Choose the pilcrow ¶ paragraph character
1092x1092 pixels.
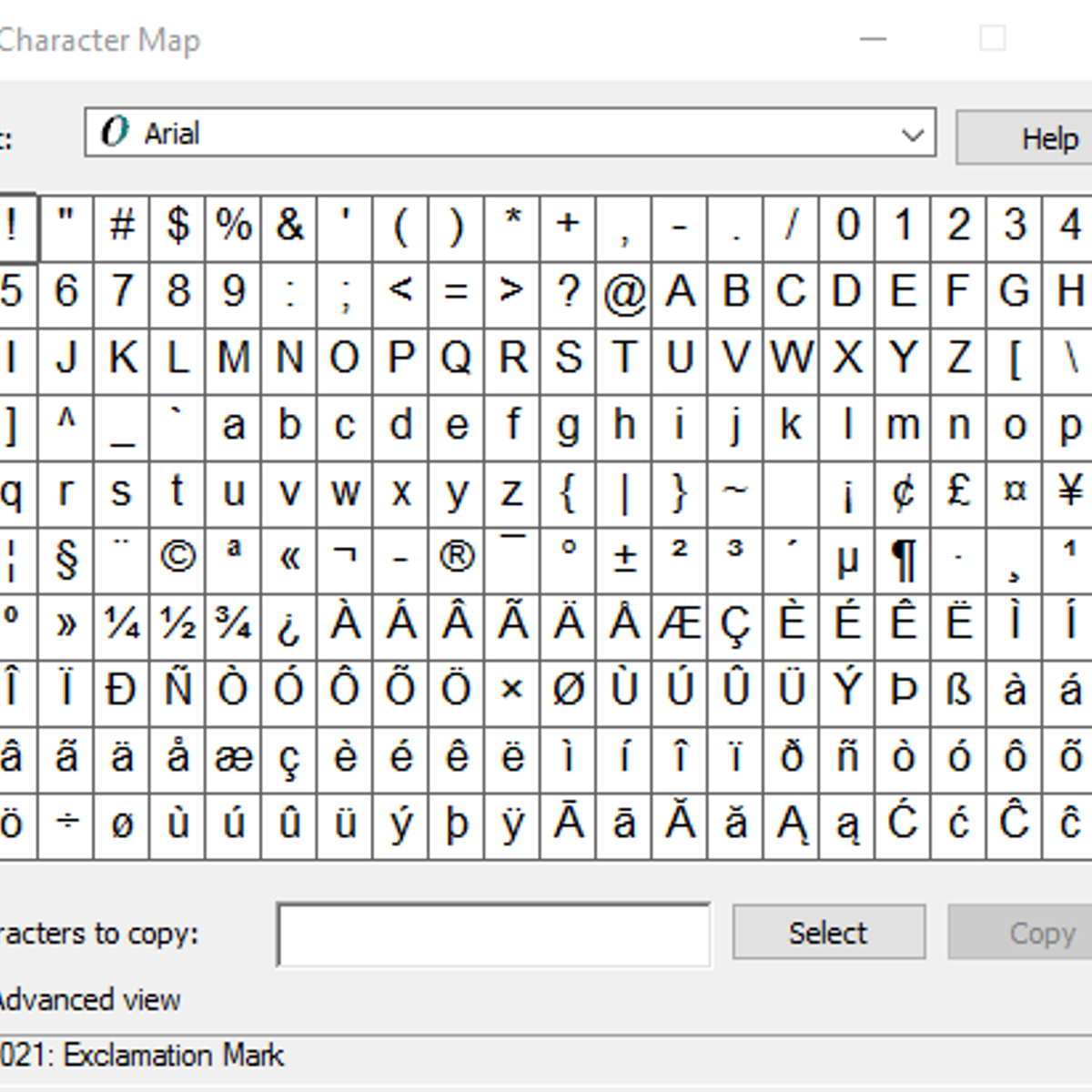(x=903, y=558)
